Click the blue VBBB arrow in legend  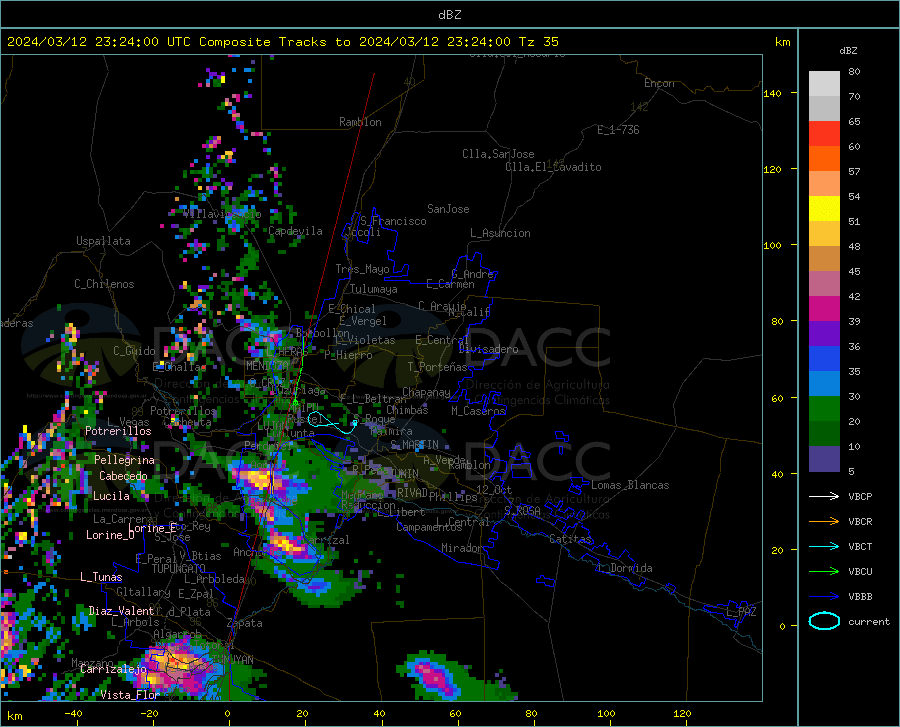click(824, 597)
